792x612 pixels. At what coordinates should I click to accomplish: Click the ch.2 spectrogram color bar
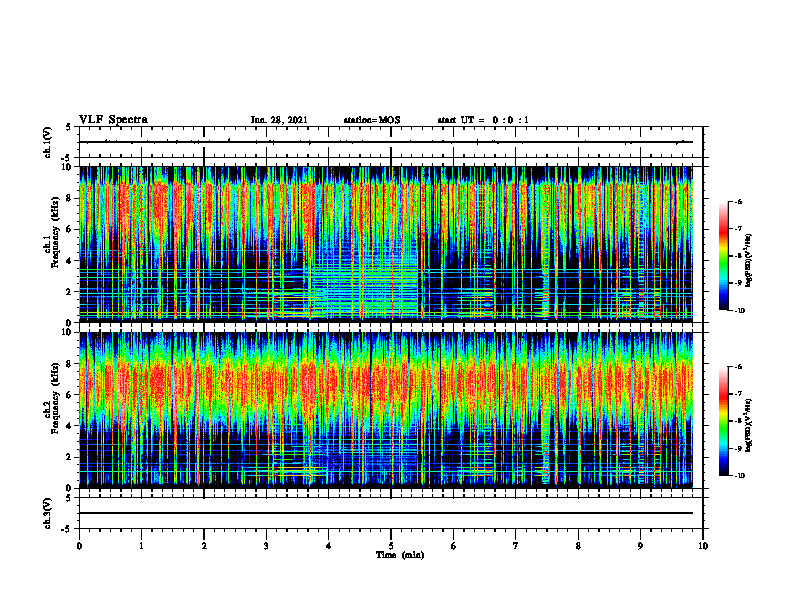[x=724, y=421]
